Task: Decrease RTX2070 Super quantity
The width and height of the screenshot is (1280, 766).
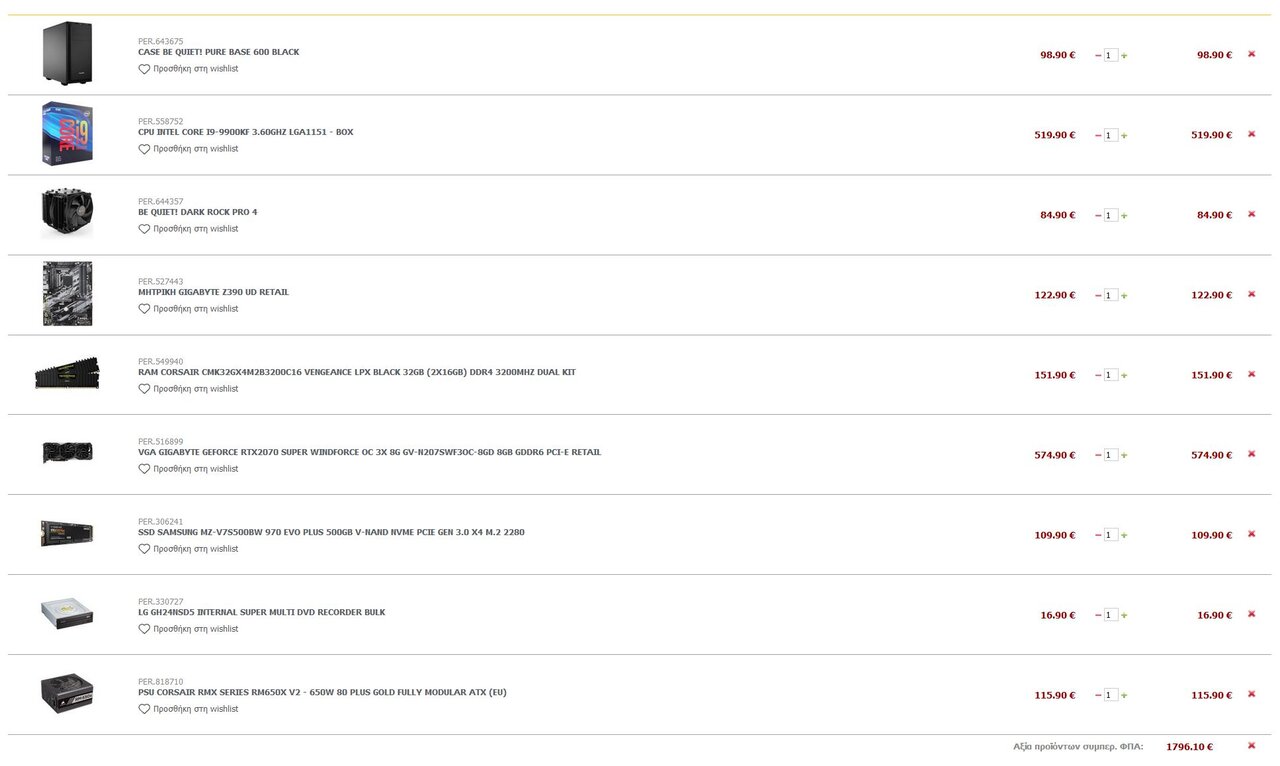Action: tap(1098, 456)
